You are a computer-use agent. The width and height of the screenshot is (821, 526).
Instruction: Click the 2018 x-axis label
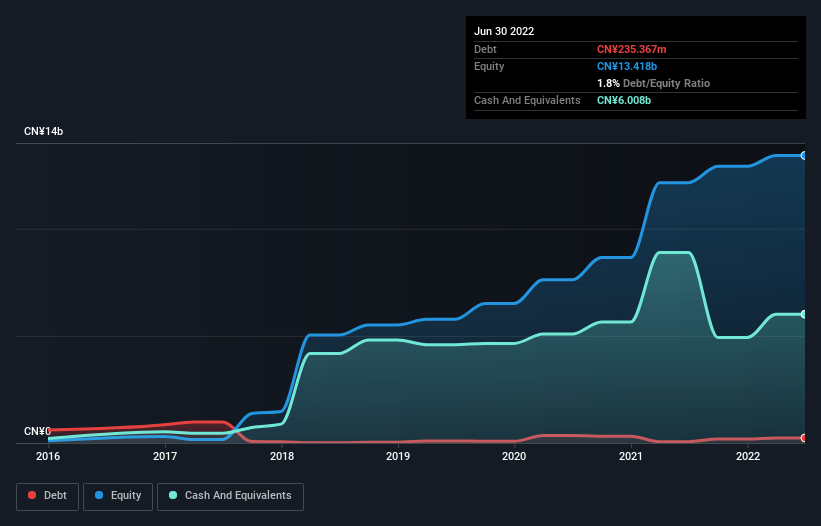pyautogui.click(x=282, y=456)
